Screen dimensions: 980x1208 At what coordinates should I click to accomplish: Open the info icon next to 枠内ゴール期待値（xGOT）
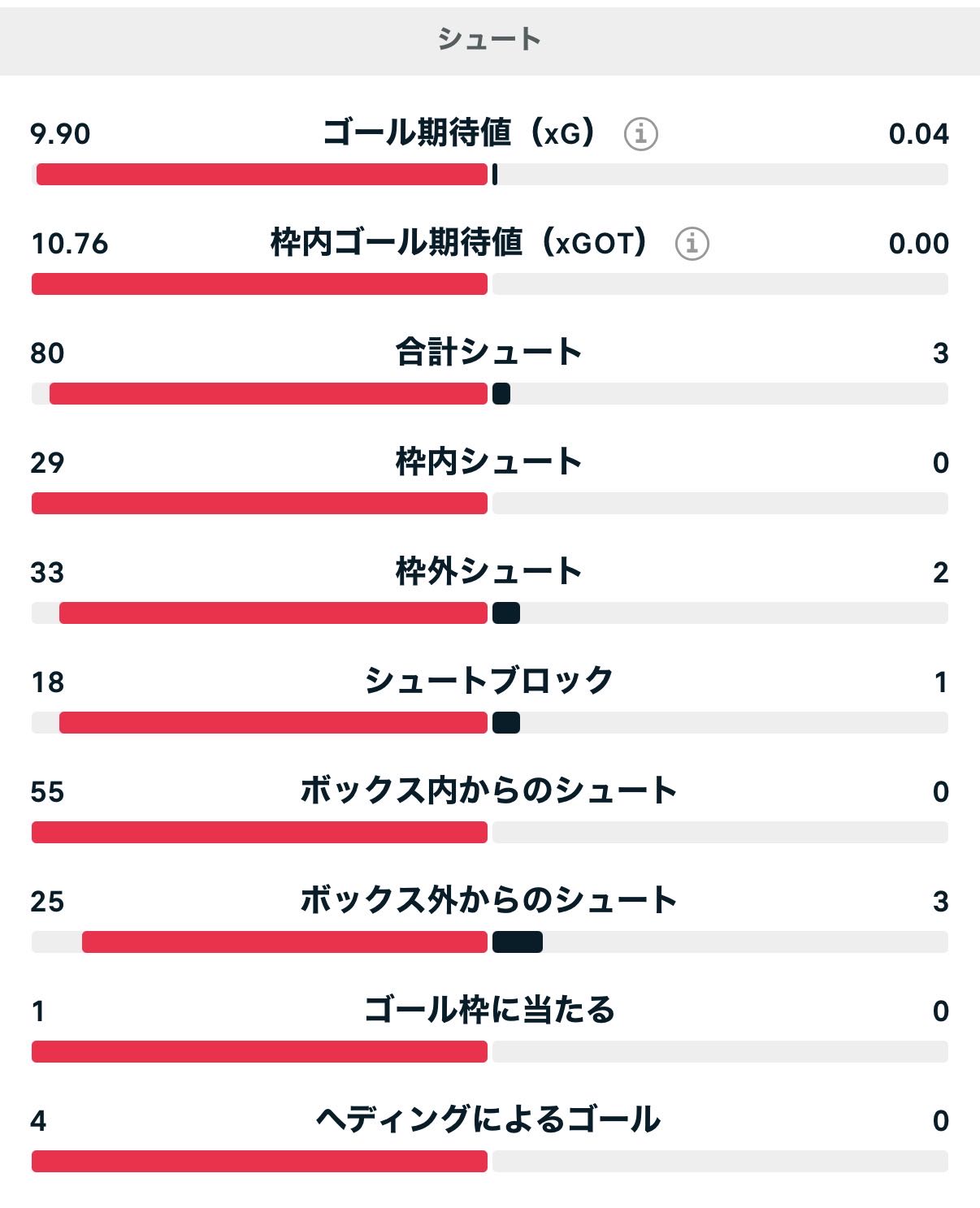click(x=692, y=243)
